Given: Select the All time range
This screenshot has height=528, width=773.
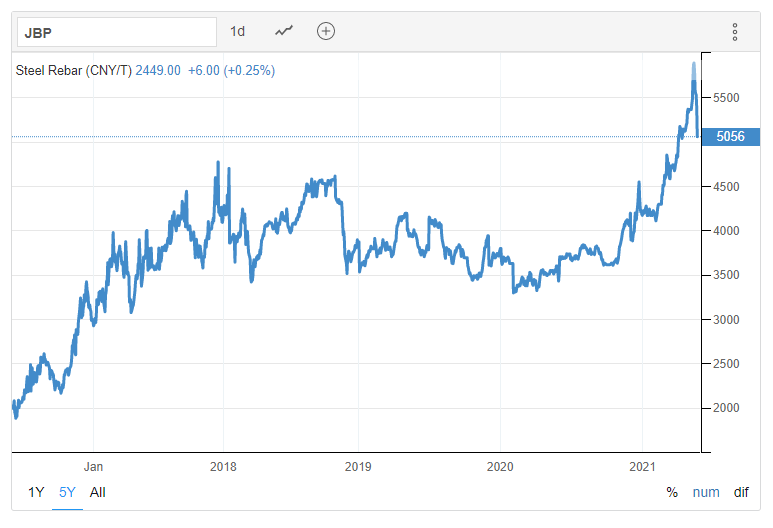Looking at the screenshot, I should (x=98, y=492).
